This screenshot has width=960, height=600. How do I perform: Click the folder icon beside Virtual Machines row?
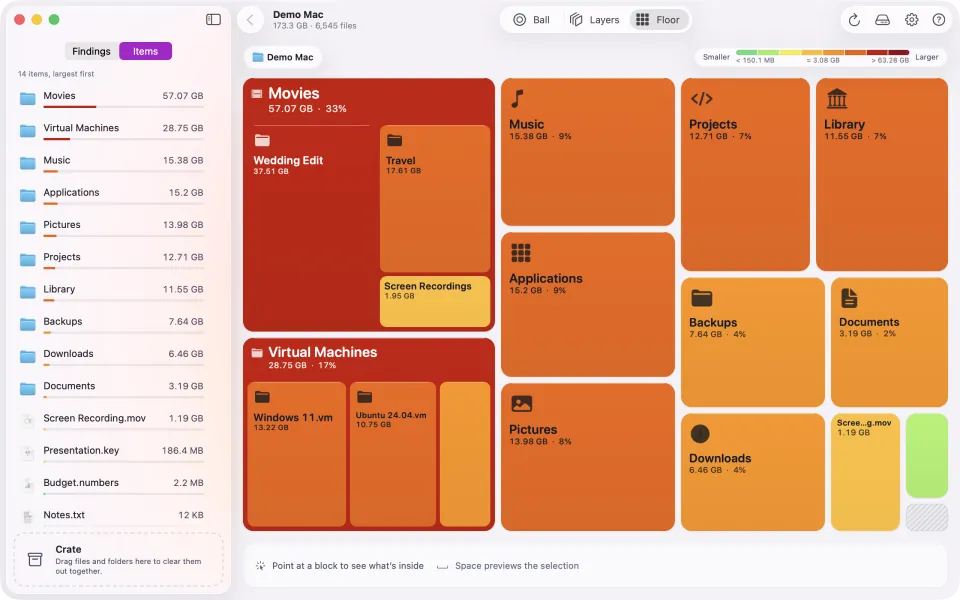coord(28,131)
